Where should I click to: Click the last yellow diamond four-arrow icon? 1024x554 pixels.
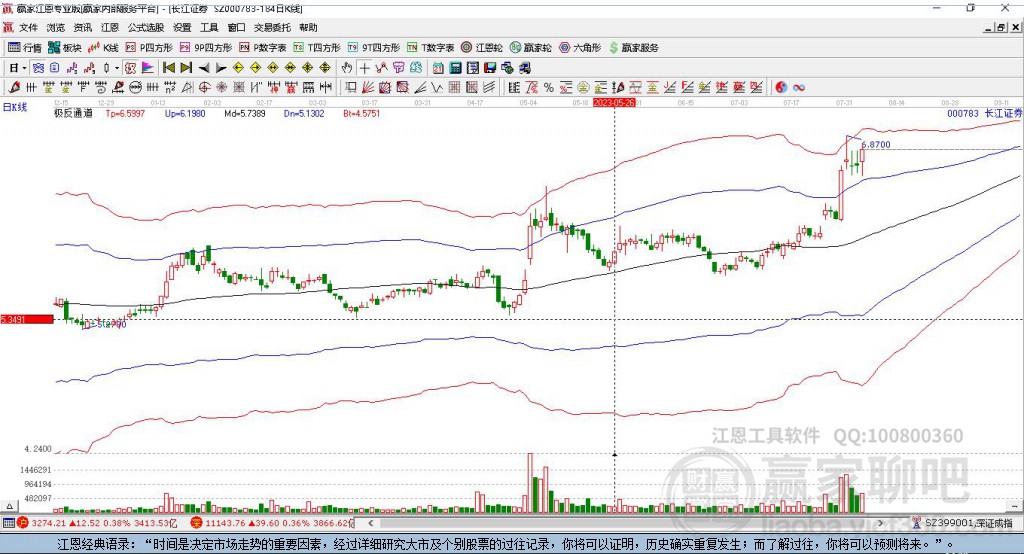point(325,68)
